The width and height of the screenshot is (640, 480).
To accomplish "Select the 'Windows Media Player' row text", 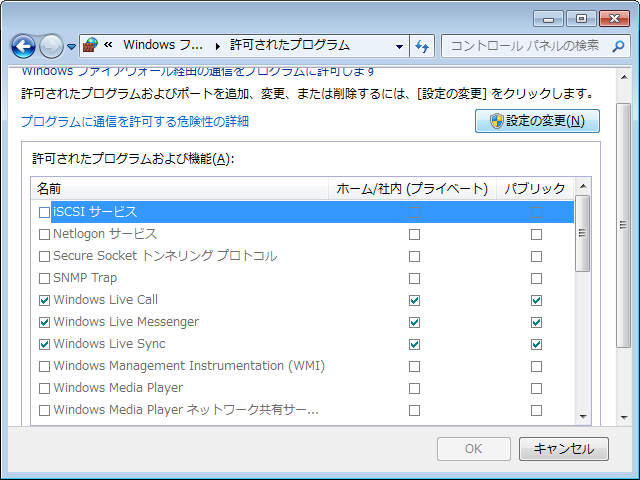I will (x=118, y=388).
